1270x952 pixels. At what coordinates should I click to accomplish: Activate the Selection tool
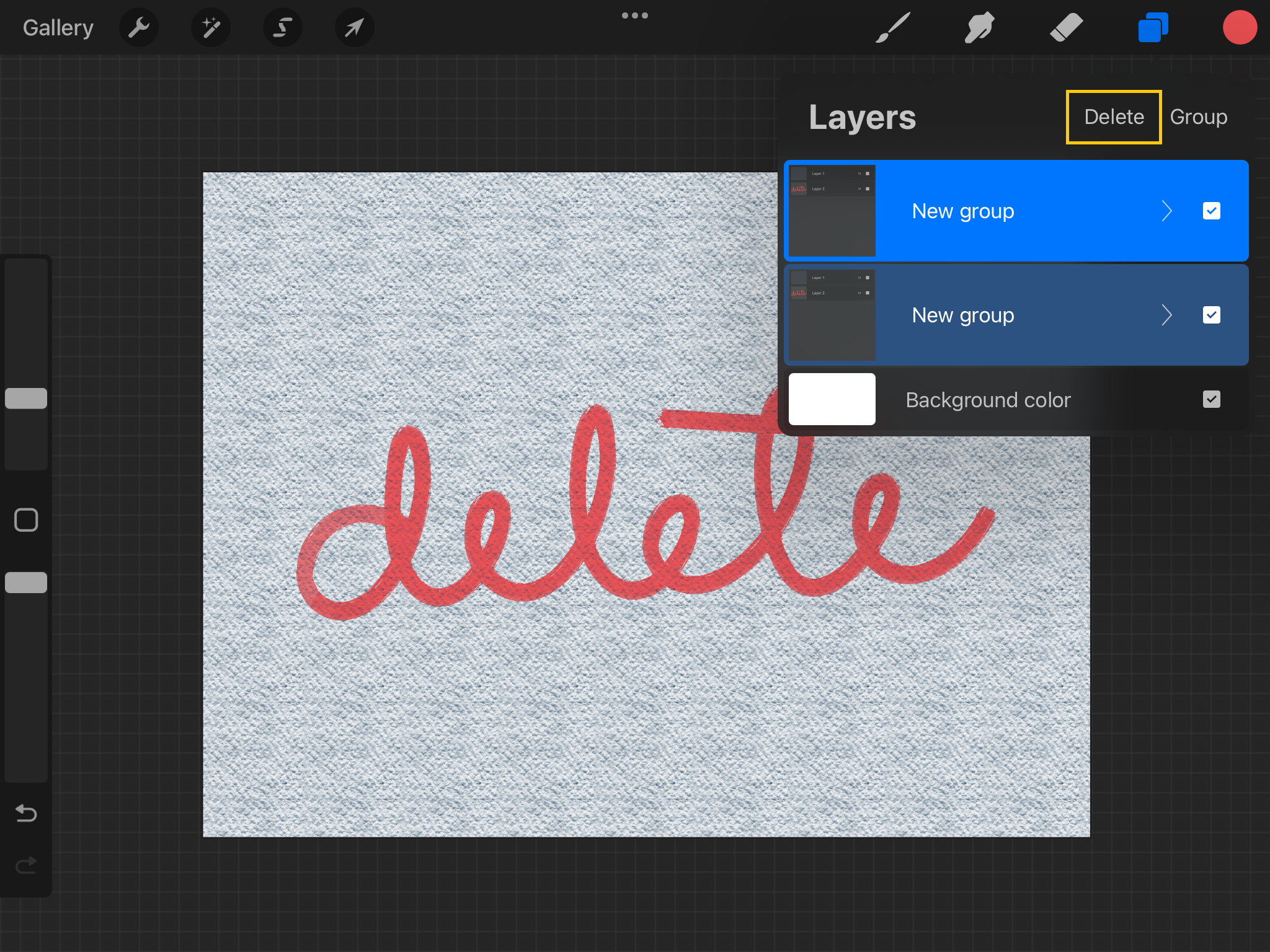(x=282, y=27)
